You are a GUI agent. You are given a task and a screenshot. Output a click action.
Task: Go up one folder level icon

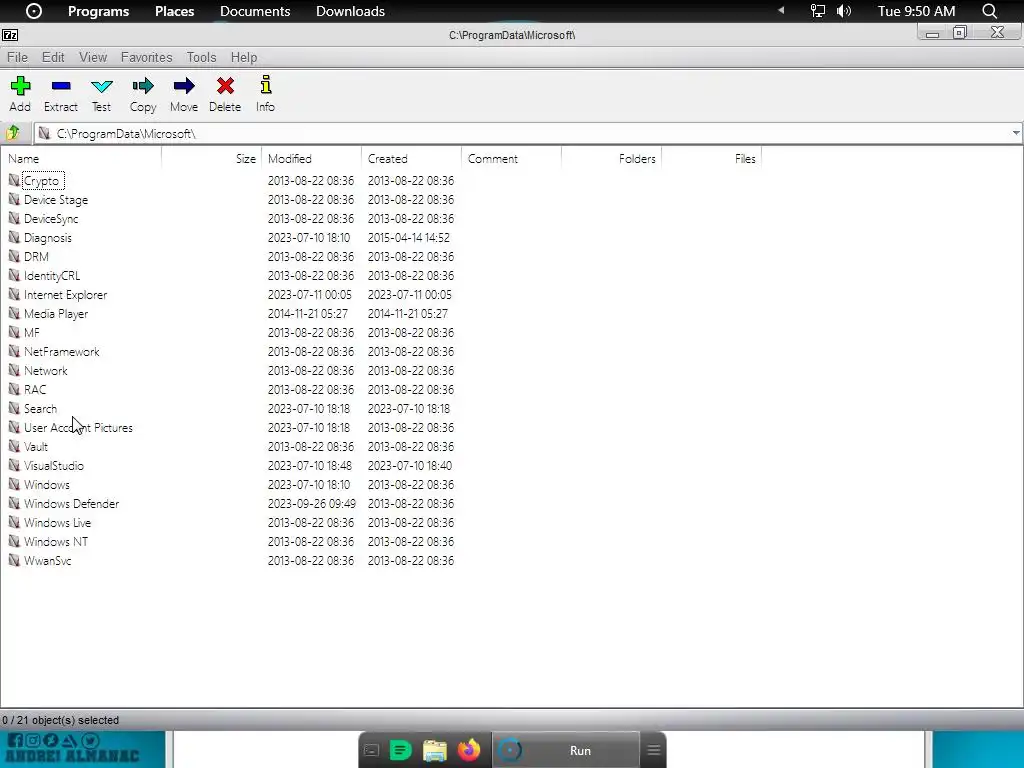12,133
